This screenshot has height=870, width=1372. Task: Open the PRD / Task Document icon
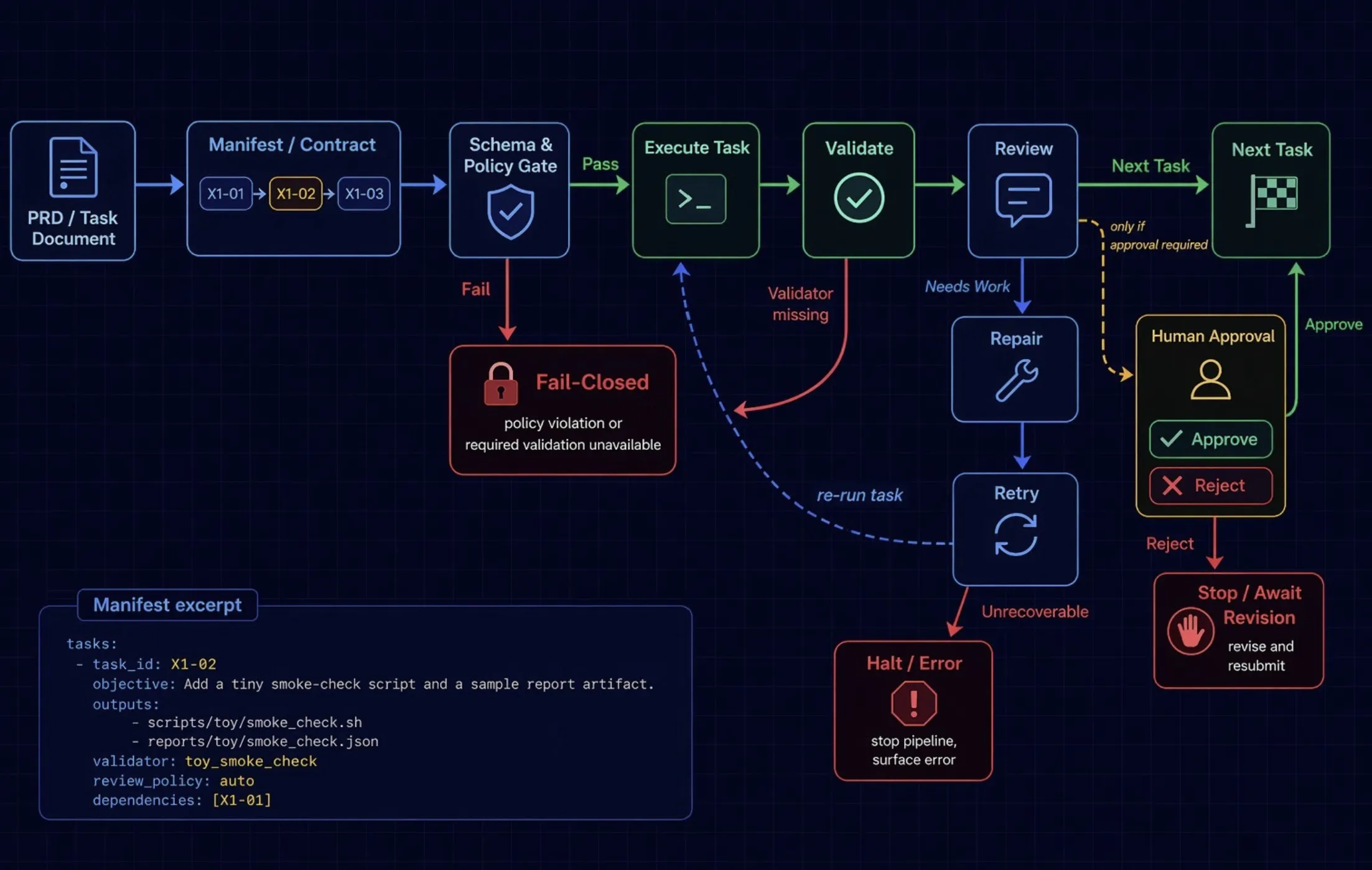click(72, 168)
